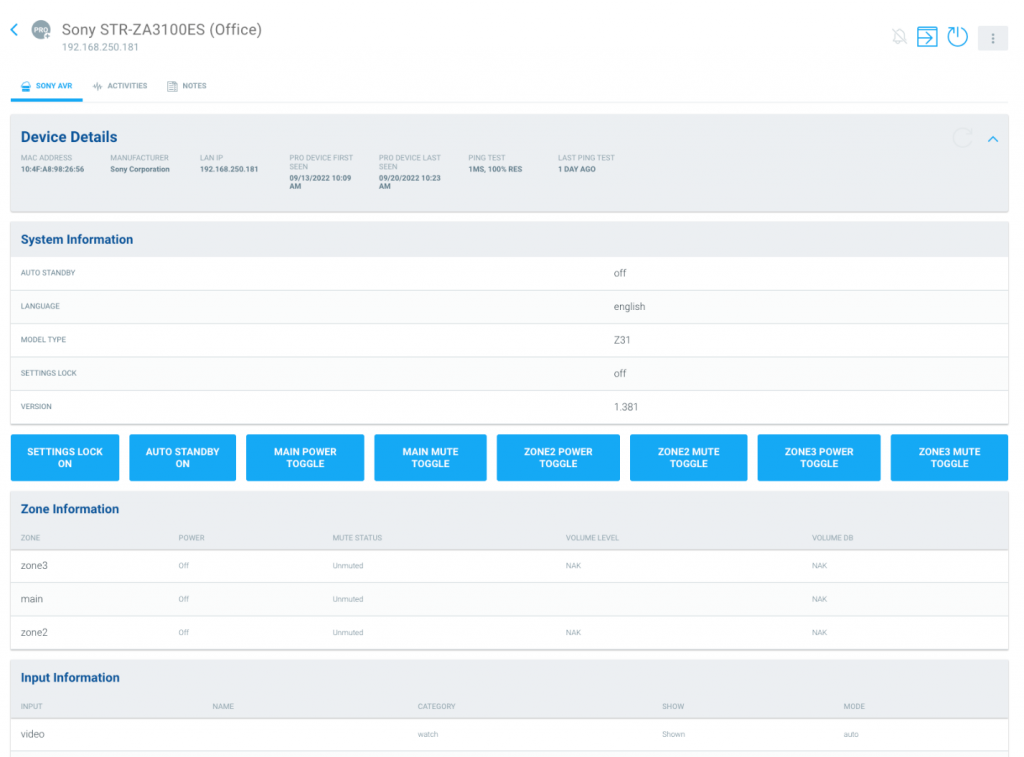Viewport: 1024px width, 757px height.
Task: Select the video input row
Action: pos(509,734)
